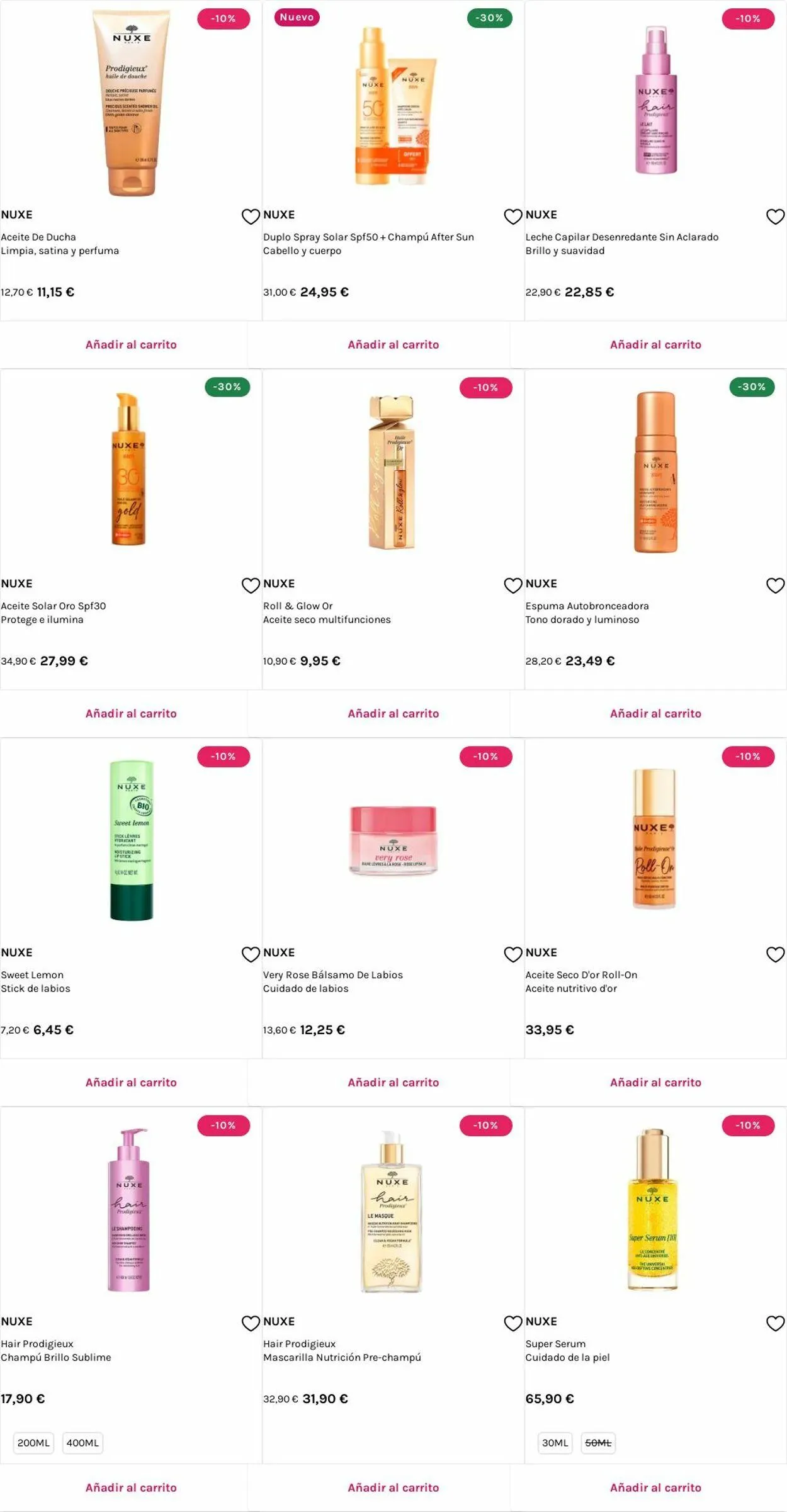Save Aceite Solar Oro Spf30 with heart
Image resolution: width=787 pixels, height=1512 pixels.
click(x=251, y=585)
